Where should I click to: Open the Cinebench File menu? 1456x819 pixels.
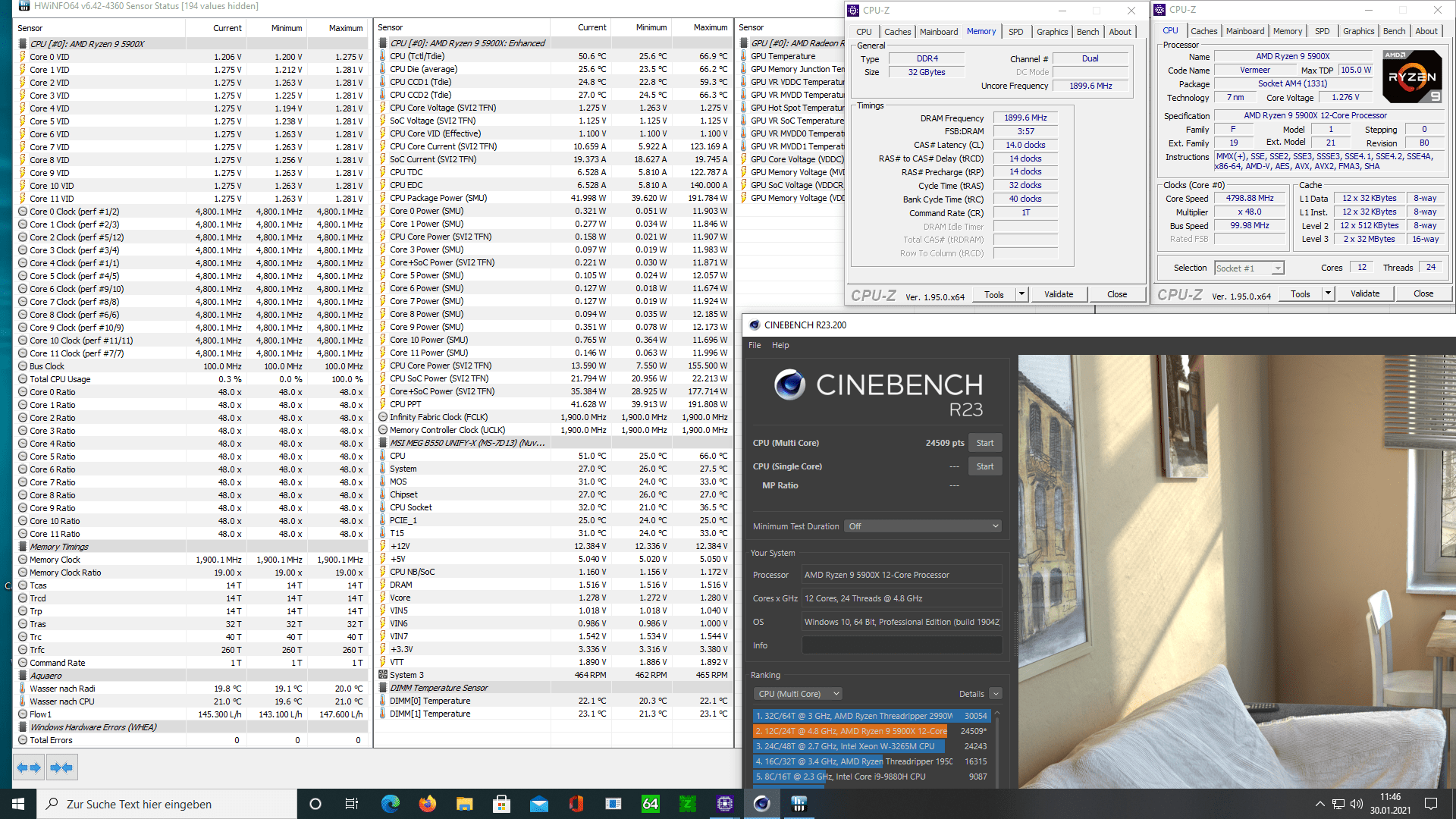tap(755, 345)
